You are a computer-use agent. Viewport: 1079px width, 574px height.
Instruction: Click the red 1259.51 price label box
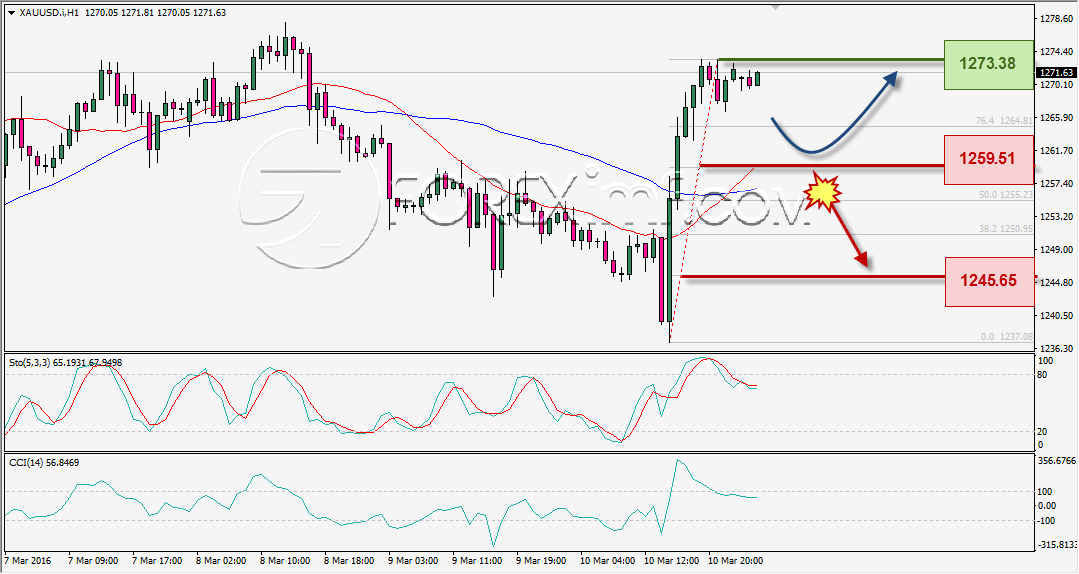coord(988,159)
